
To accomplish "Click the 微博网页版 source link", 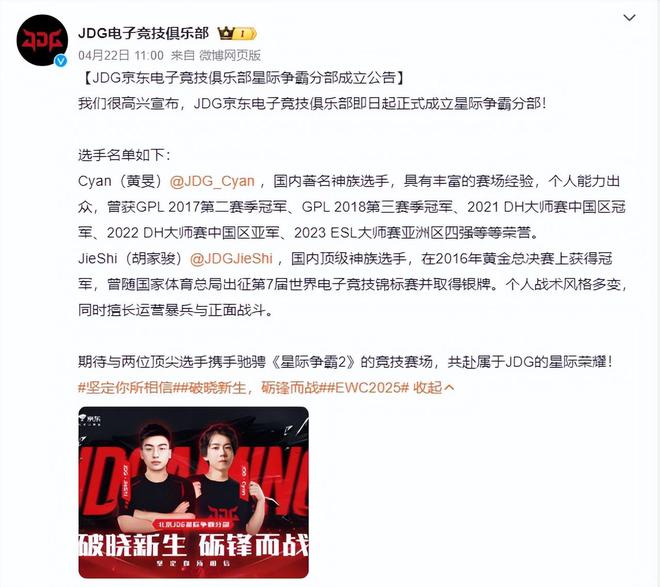I will [230, 55].
